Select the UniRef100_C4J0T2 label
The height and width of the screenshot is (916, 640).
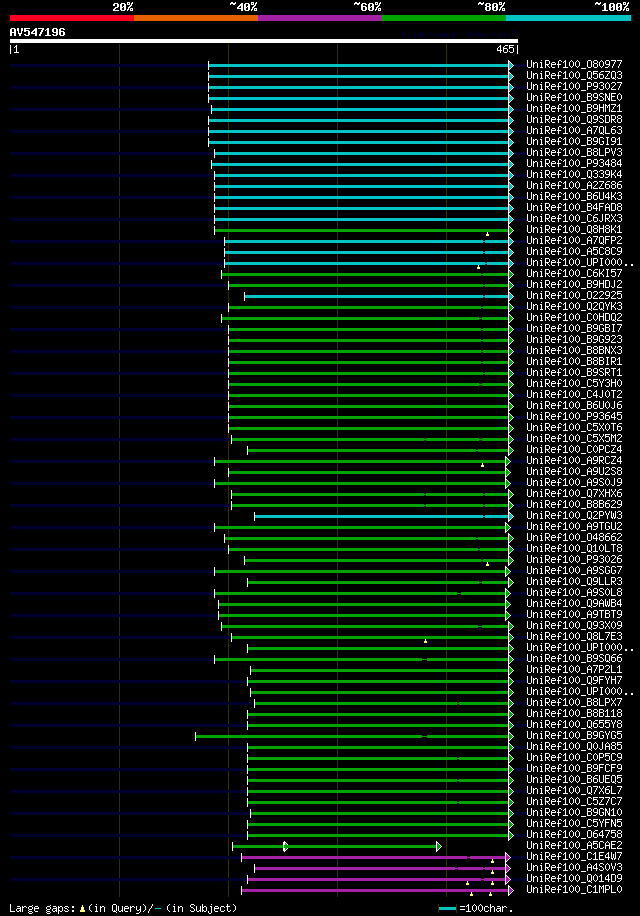574,394
